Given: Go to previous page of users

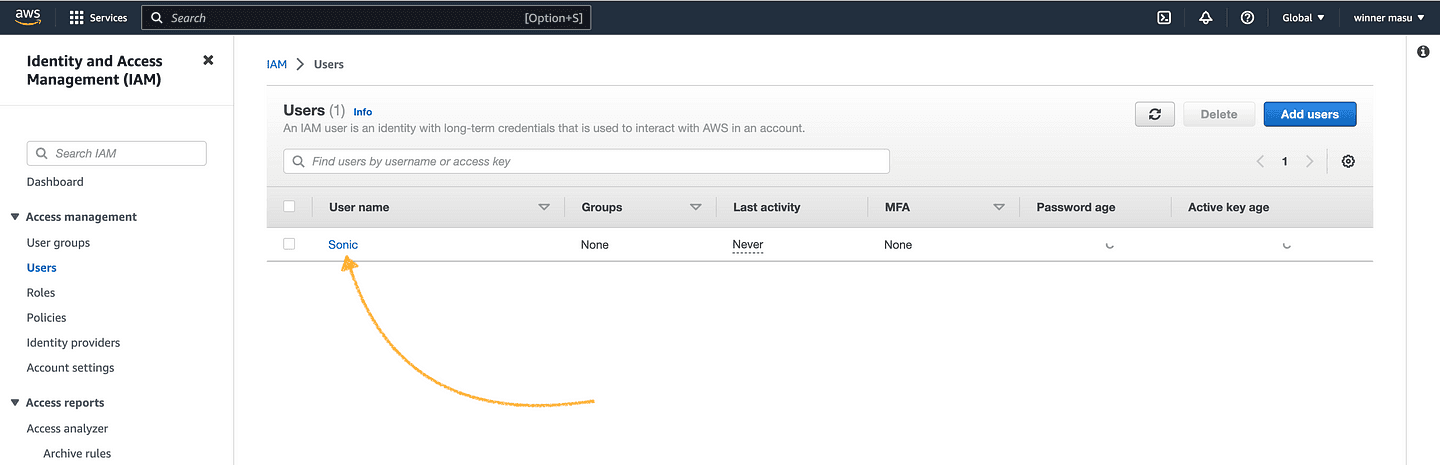Looking at the screenshot, I should click(x=1260, y=161).
